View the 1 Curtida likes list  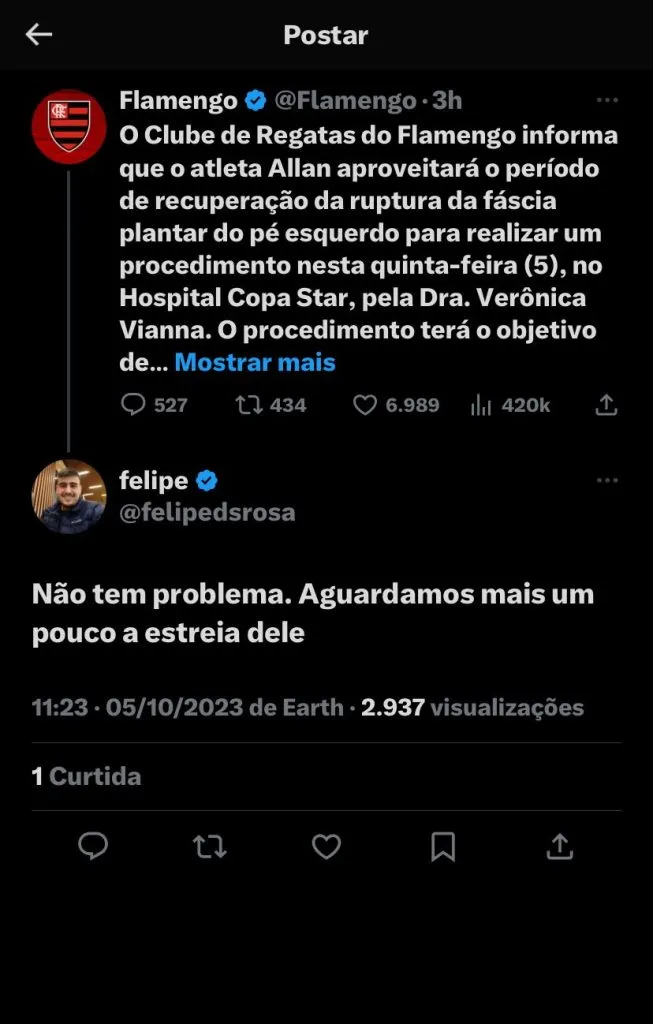[x=87, y=776]
